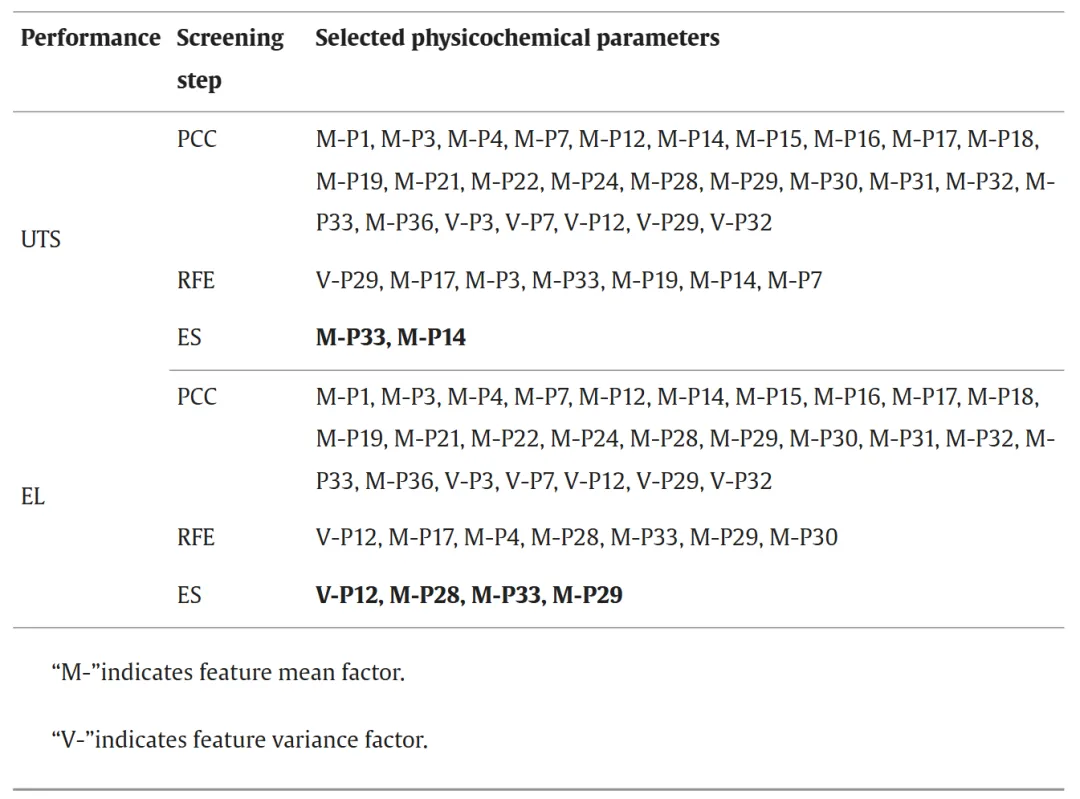The height and width of the screenshot is (799, 1080).
Task: Click the PCC step in UTS section
Action: tap(196, 139)
